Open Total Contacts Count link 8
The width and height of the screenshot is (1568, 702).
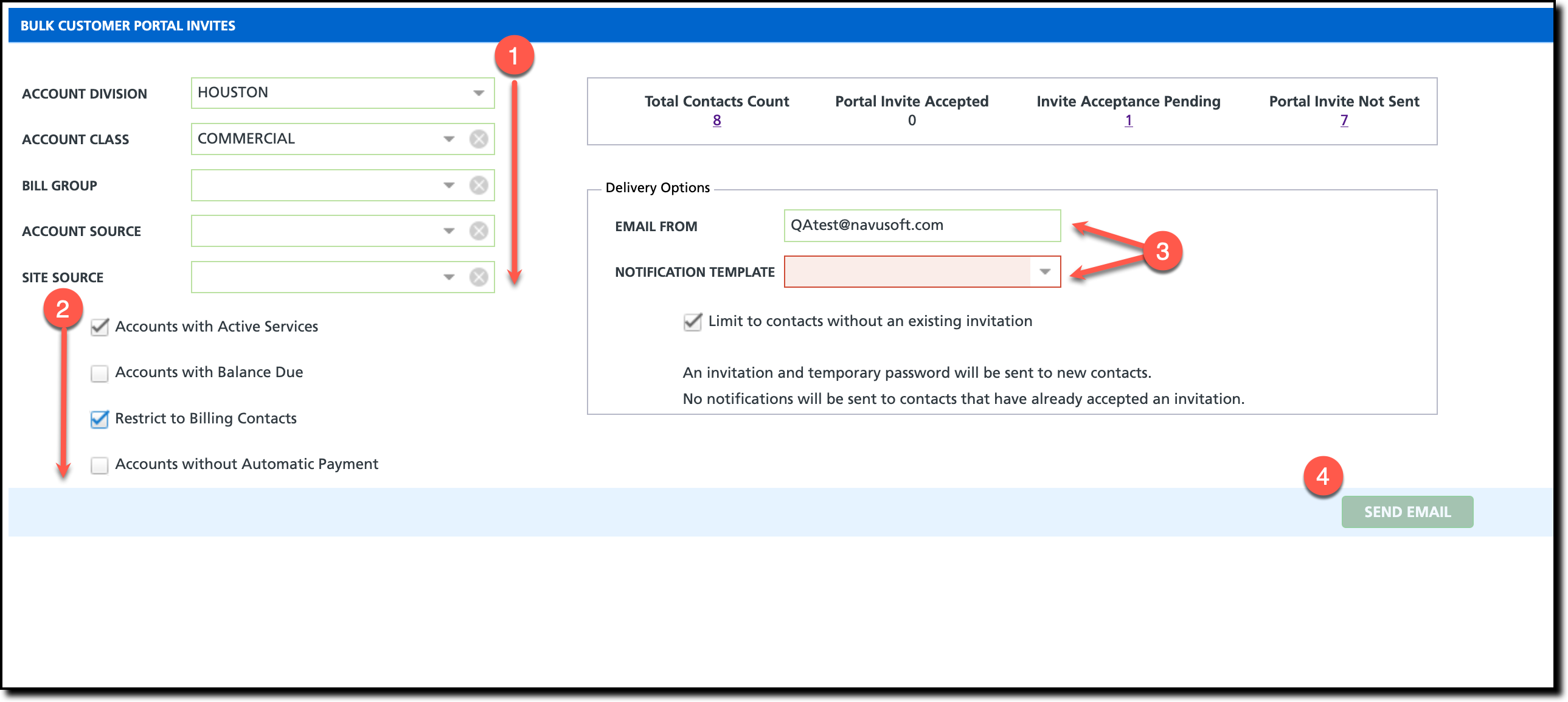pyautogui.click(x=716, y=120)
